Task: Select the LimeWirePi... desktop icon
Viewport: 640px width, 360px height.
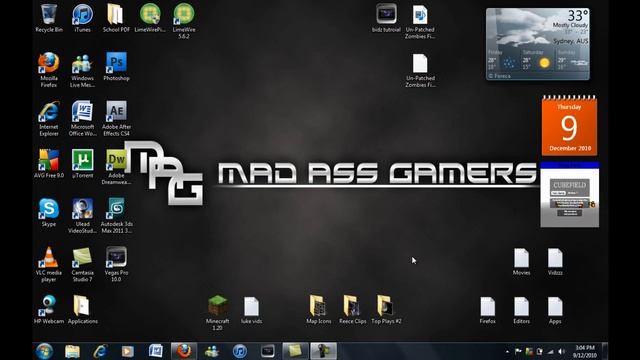Action: point(150,18)
